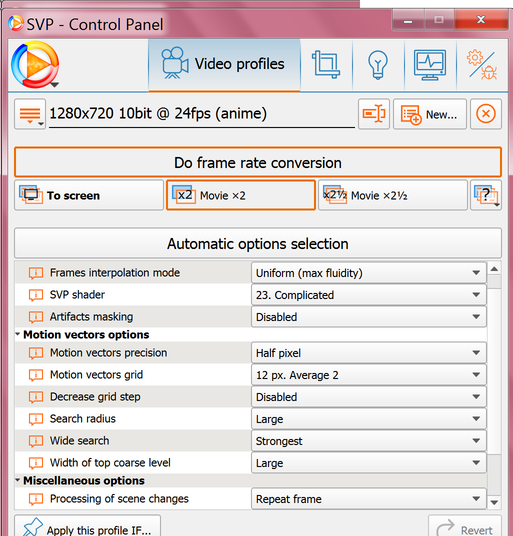This screenshot has width=513, height=536.
Task: Show info for Width of top coarse level
Action: pyautogui.click(x=36, y=463)
